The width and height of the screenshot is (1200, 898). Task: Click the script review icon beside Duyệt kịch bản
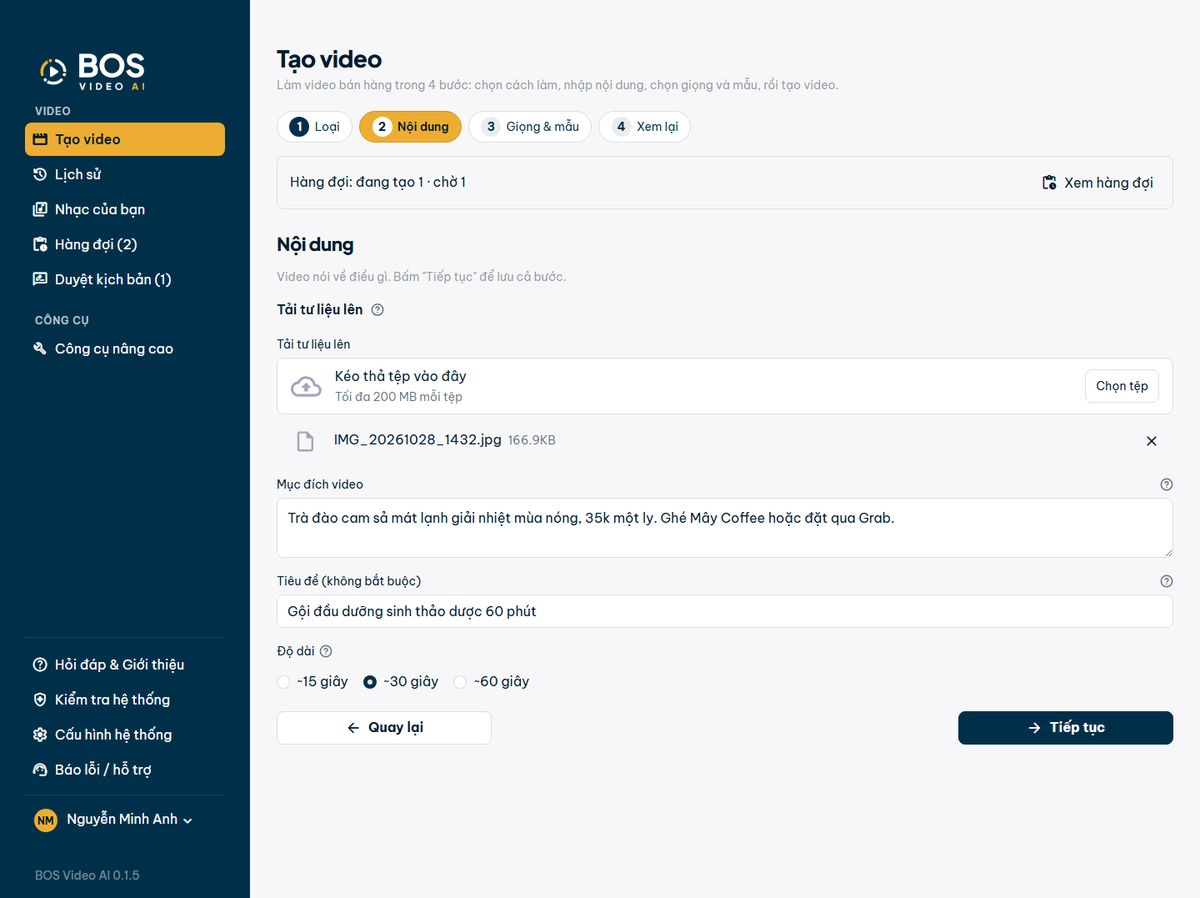[40, 280]
